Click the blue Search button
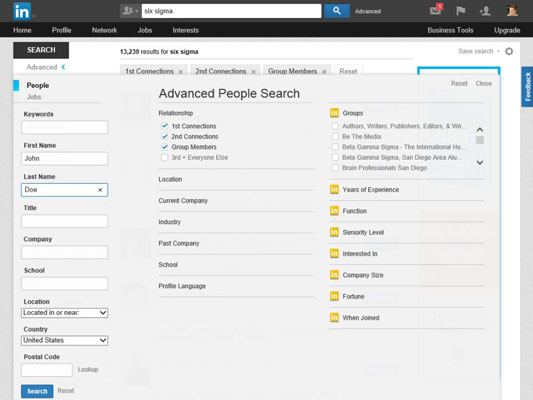Image resolution: width=533 pixels, height=400 pixels. pyautogui.click(x=37, y=391)
